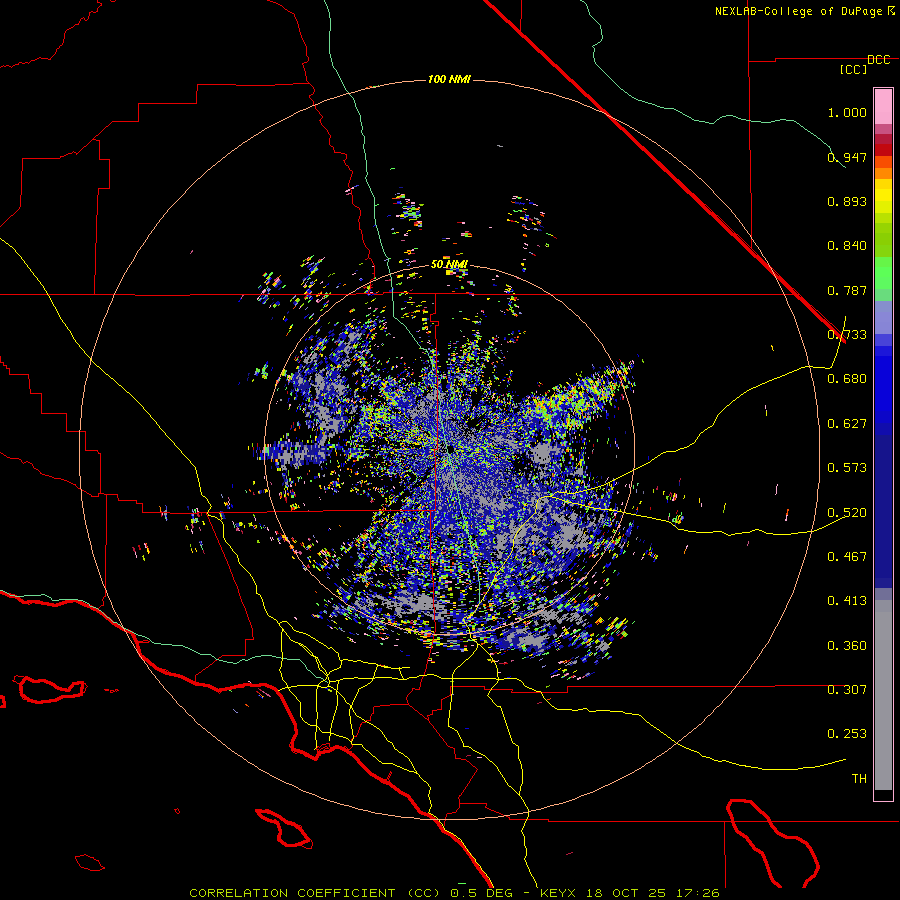The image size is (900, 900).
Task: Click the 0.733 legend value
Action: pyautogui.click(x=847, y=335)
